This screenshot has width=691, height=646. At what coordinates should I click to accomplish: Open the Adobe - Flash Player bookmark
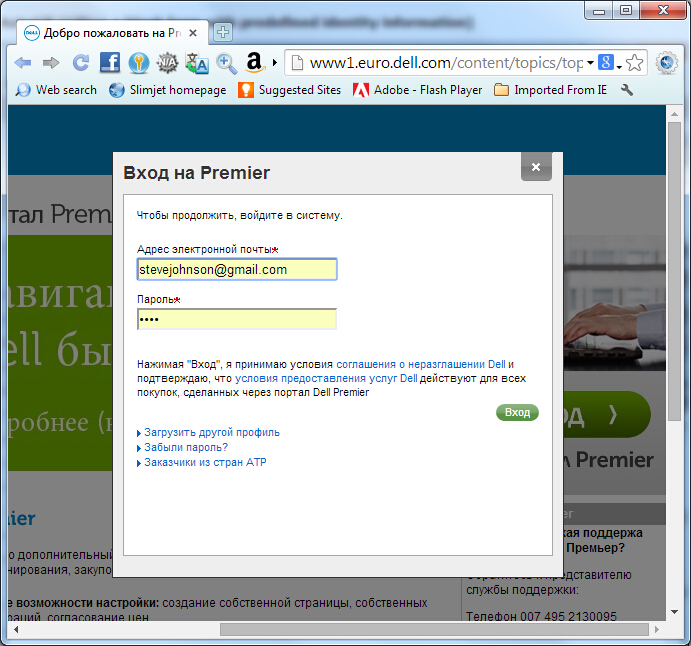coord(417,90)
